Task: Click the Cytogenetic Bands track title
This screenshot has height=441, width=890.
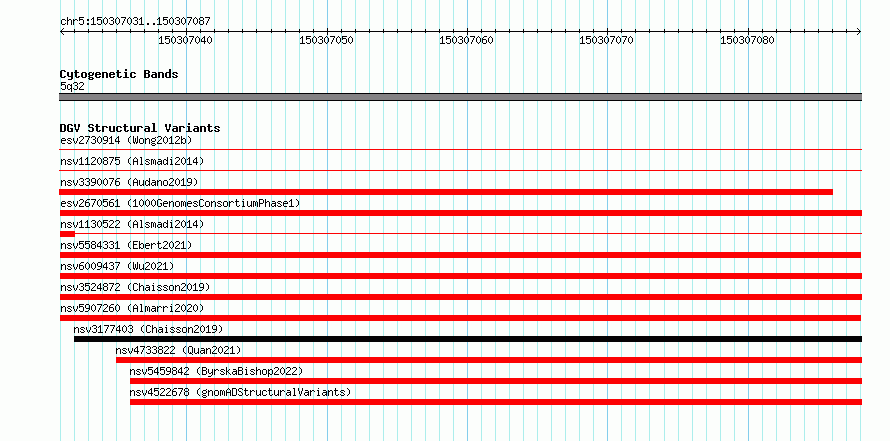Action: tap(119, 74)
